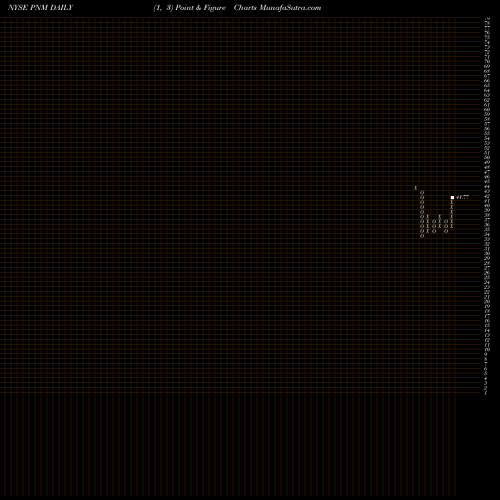Click the 41.77 current price label
This screenshot has width=500, height=500.
tap(462, 197)
